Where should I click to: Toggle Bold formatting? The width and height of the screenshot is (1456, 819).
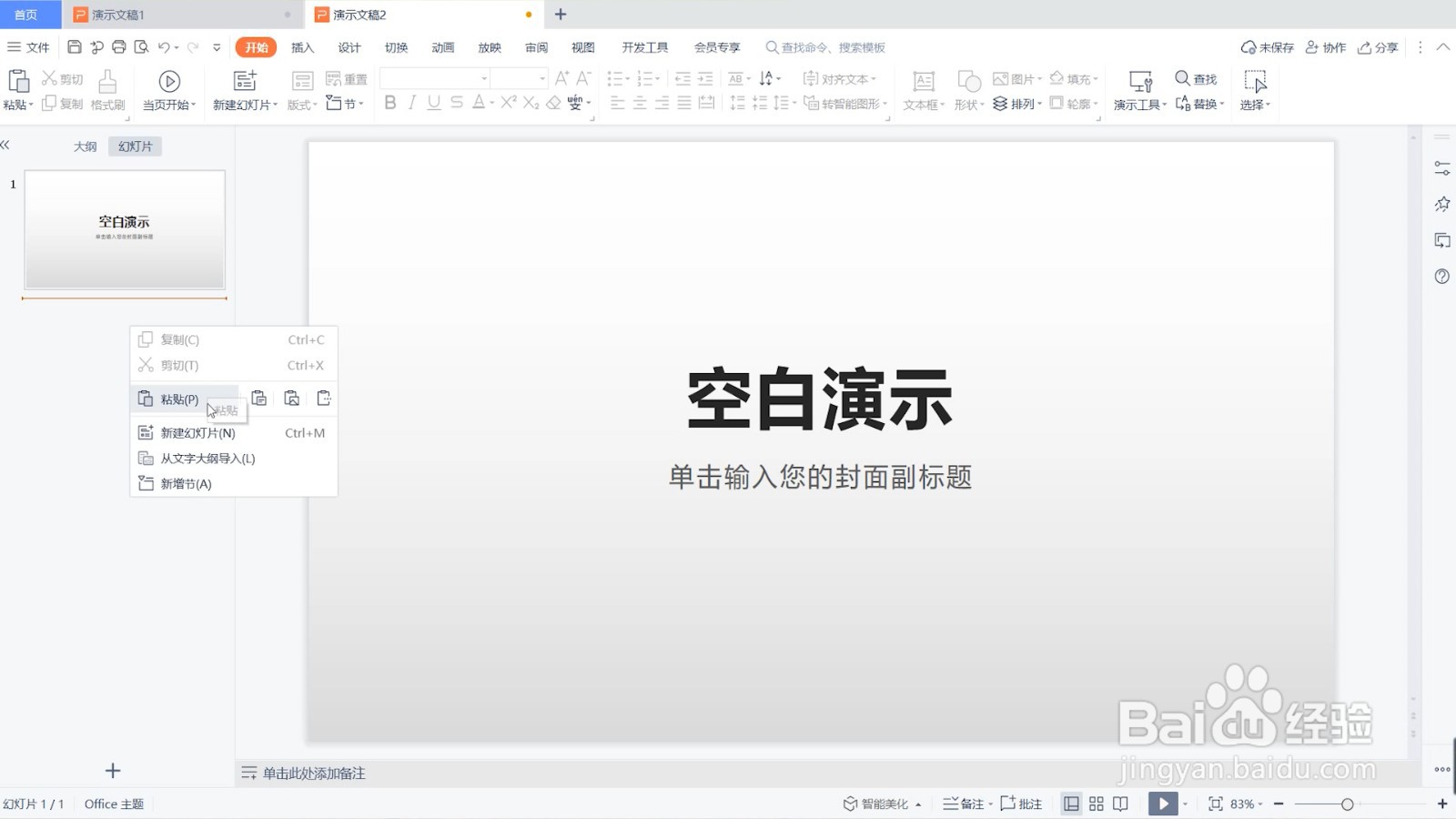click(x=390, y=103)
